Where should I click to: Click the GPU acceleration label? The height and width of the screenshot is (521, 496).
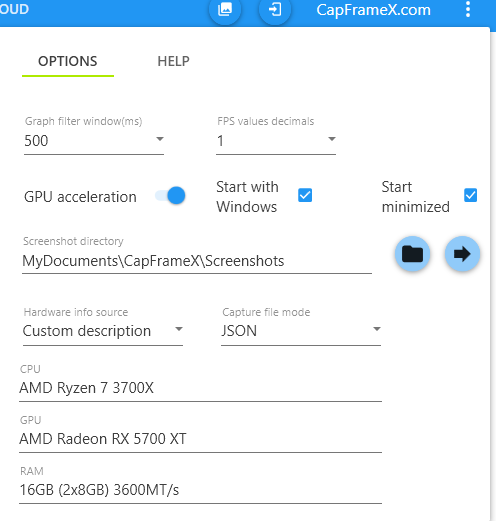click(80, 197)
